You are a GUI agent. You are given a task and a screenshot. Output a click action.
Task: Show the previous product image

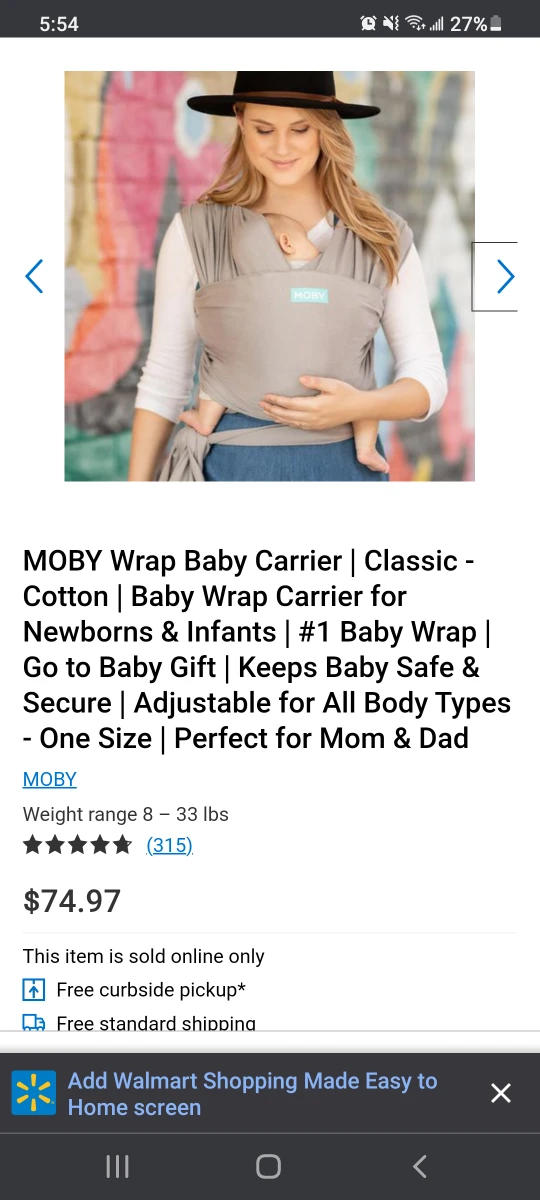coord(34,276)
